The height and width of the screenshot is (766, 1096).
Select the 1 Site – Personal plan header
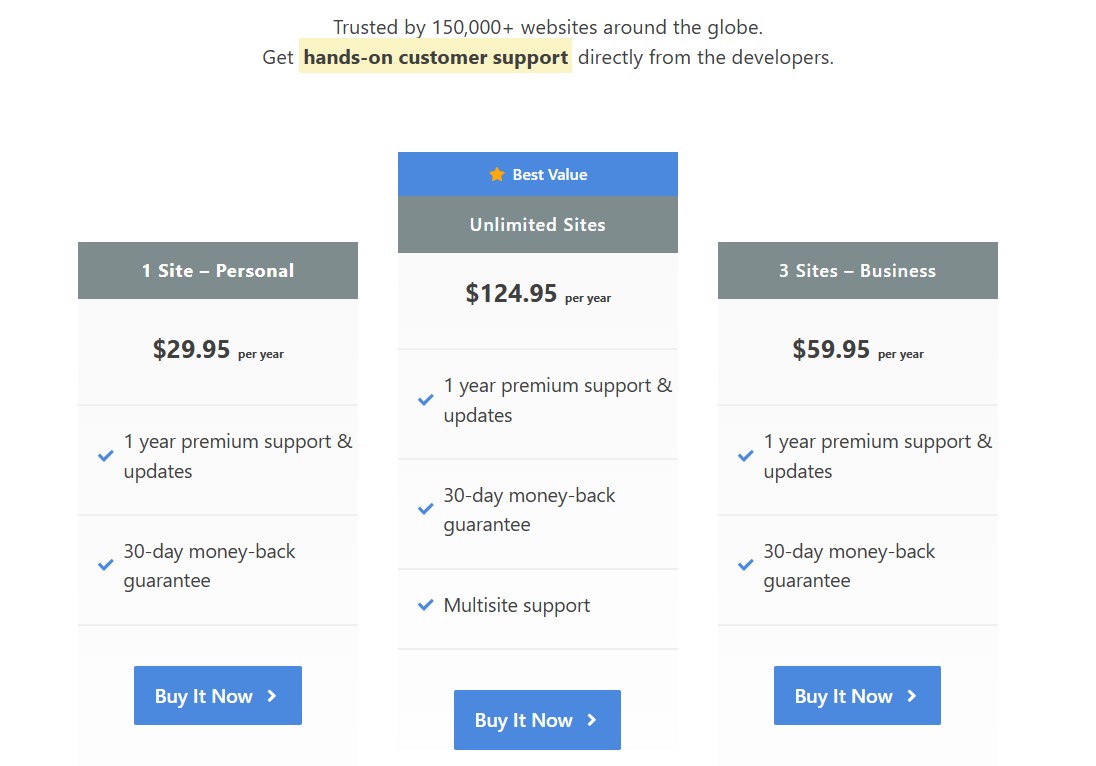(x=217, y=270)
